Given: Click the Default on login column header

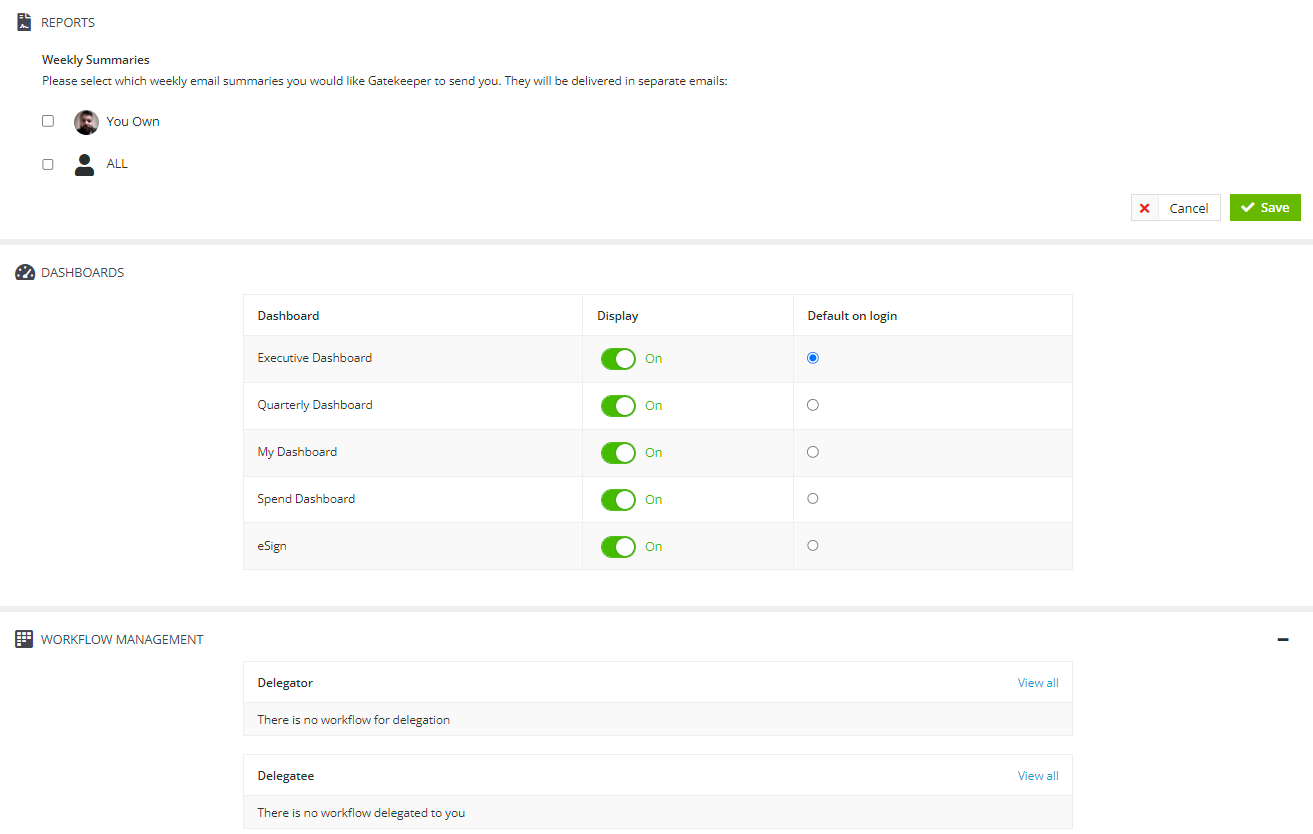Looking at the screenshot, I should (x=852, y=316).
